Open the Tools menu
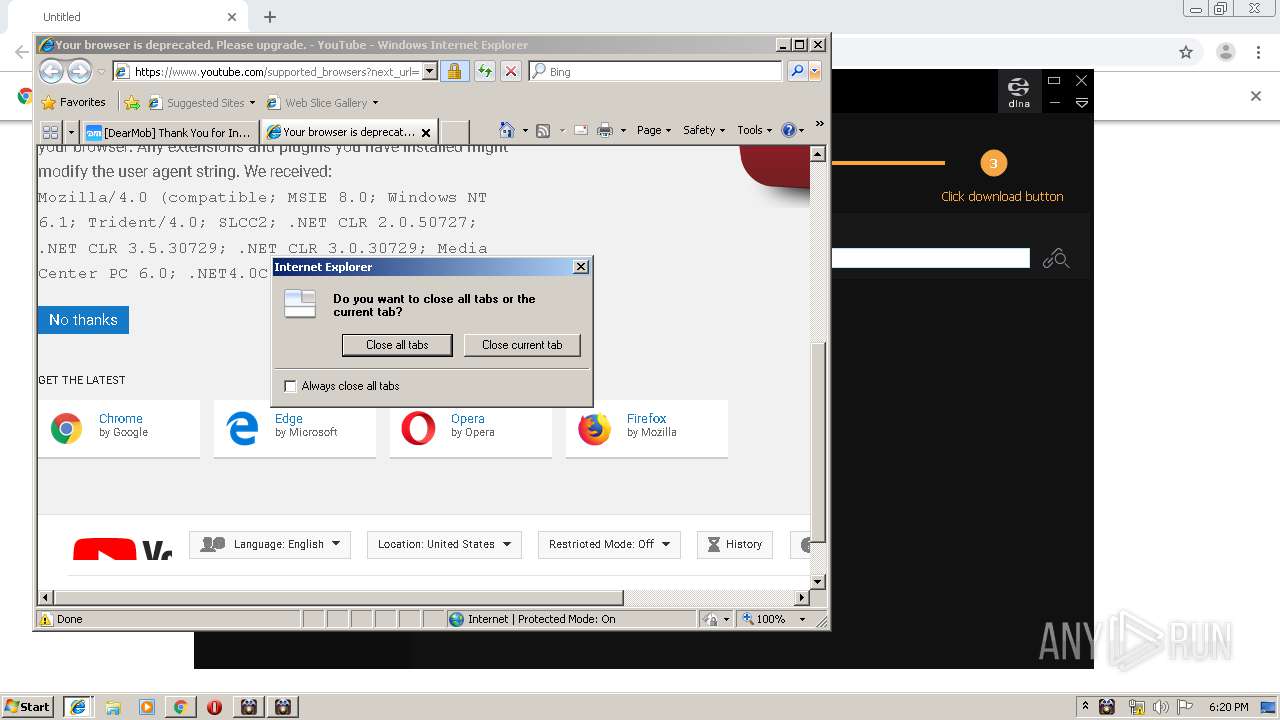The height and width of the screenshot is (720, 1280). pos(755,130)
